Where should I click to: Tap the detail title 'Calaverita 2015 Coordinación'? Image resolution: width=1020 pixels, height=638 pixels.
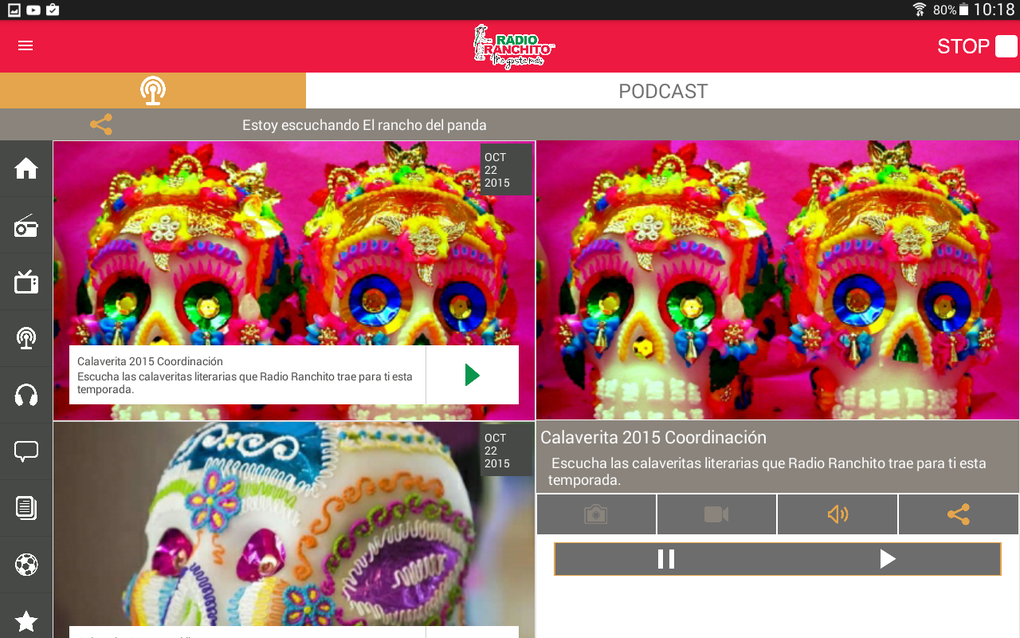pyautogui.click(x=653, y=437)
